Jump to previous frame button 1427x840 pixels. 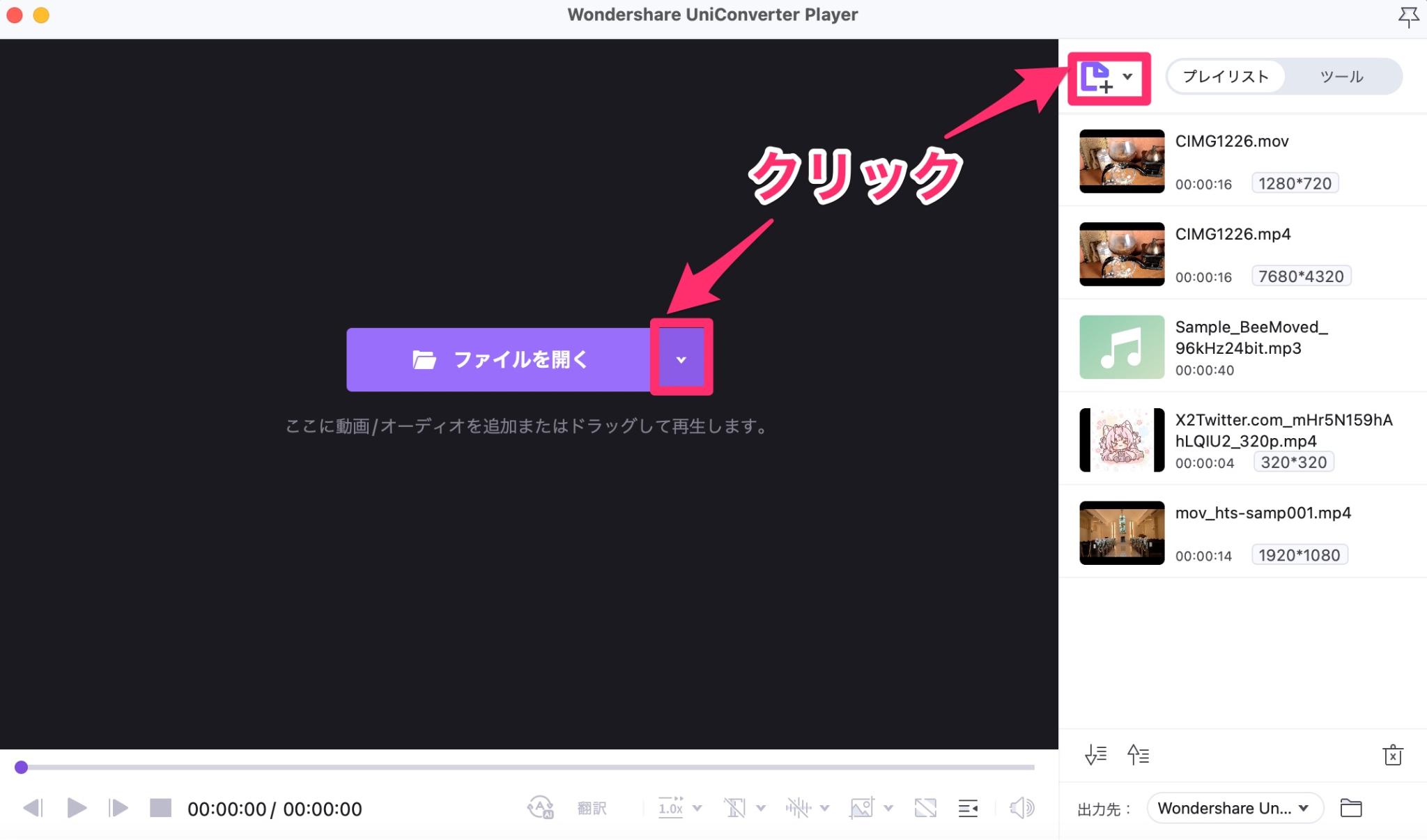point(33,808)
